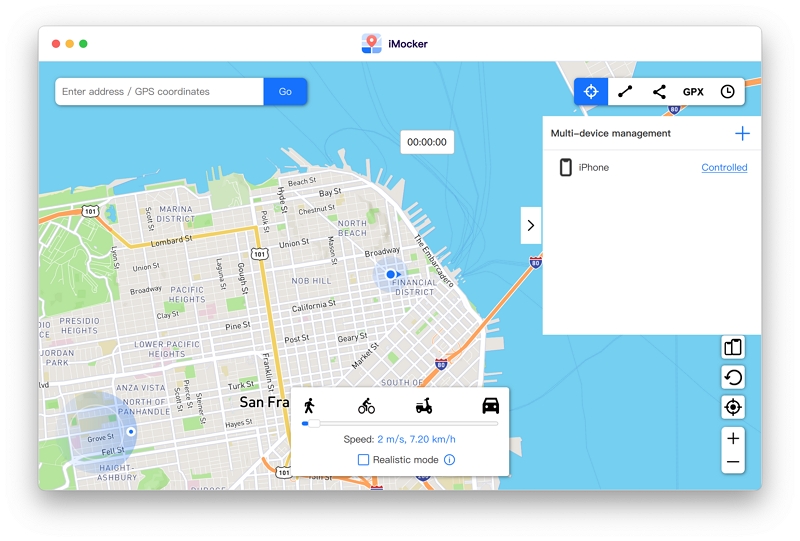Viewport: 800px width, 541px height.
Task: Open the history records clock icon
Action: 727,91
